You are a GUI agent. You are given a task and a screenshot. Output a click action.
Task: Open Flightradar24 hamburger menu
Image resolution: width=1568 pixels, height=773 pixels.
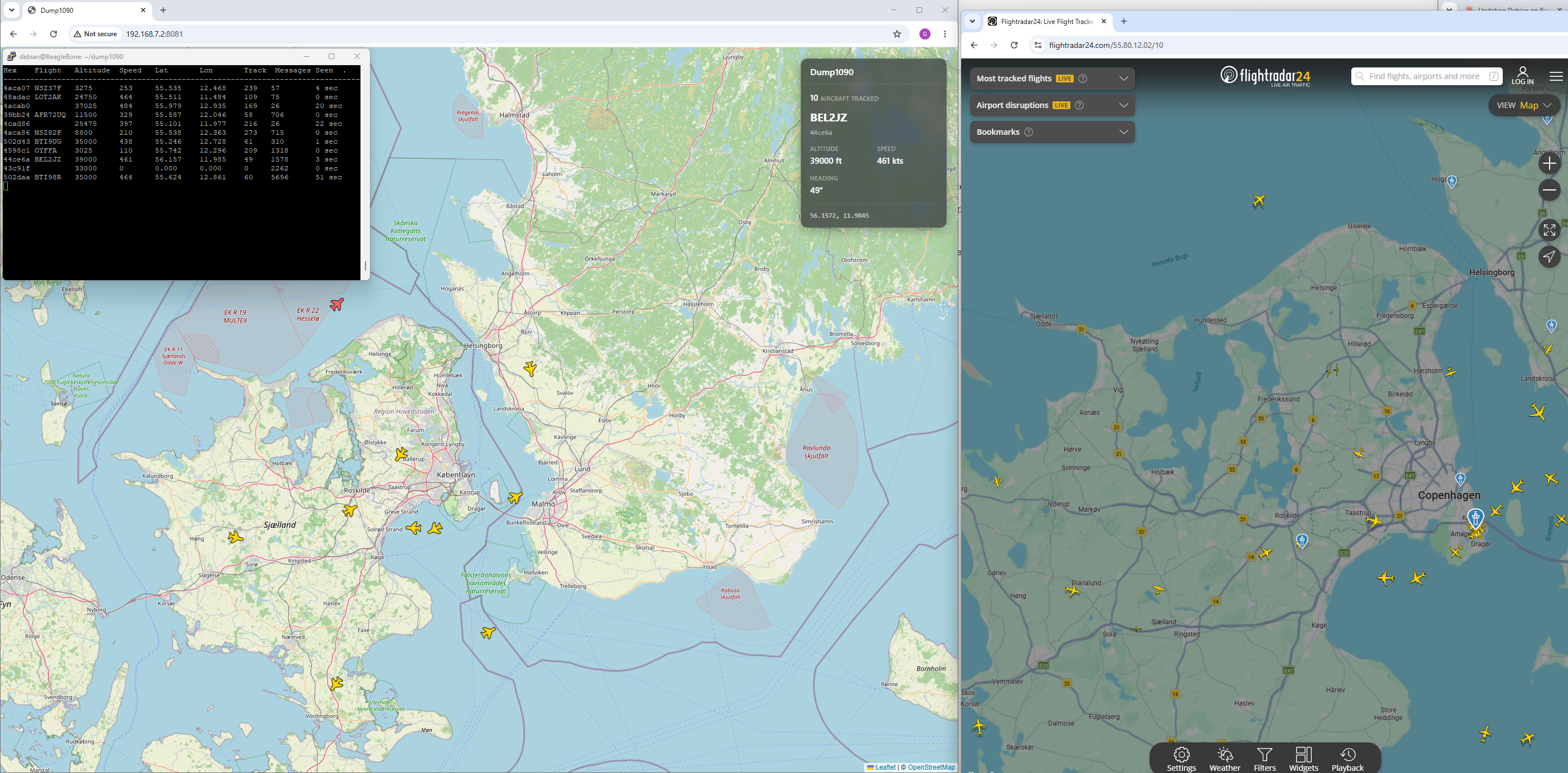pos(1556,76)
